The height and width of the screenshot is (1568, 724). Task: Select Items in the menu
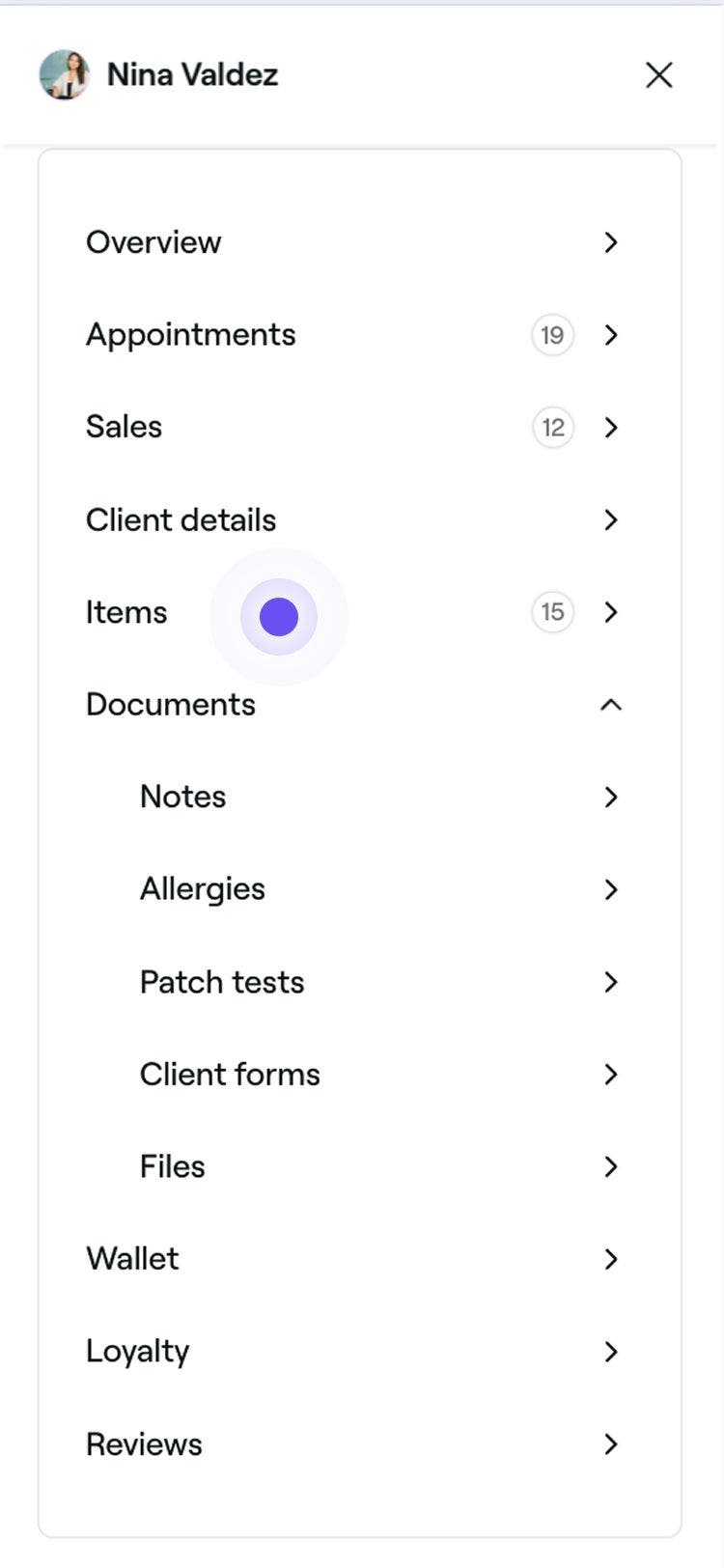click(x=126, y=612)
